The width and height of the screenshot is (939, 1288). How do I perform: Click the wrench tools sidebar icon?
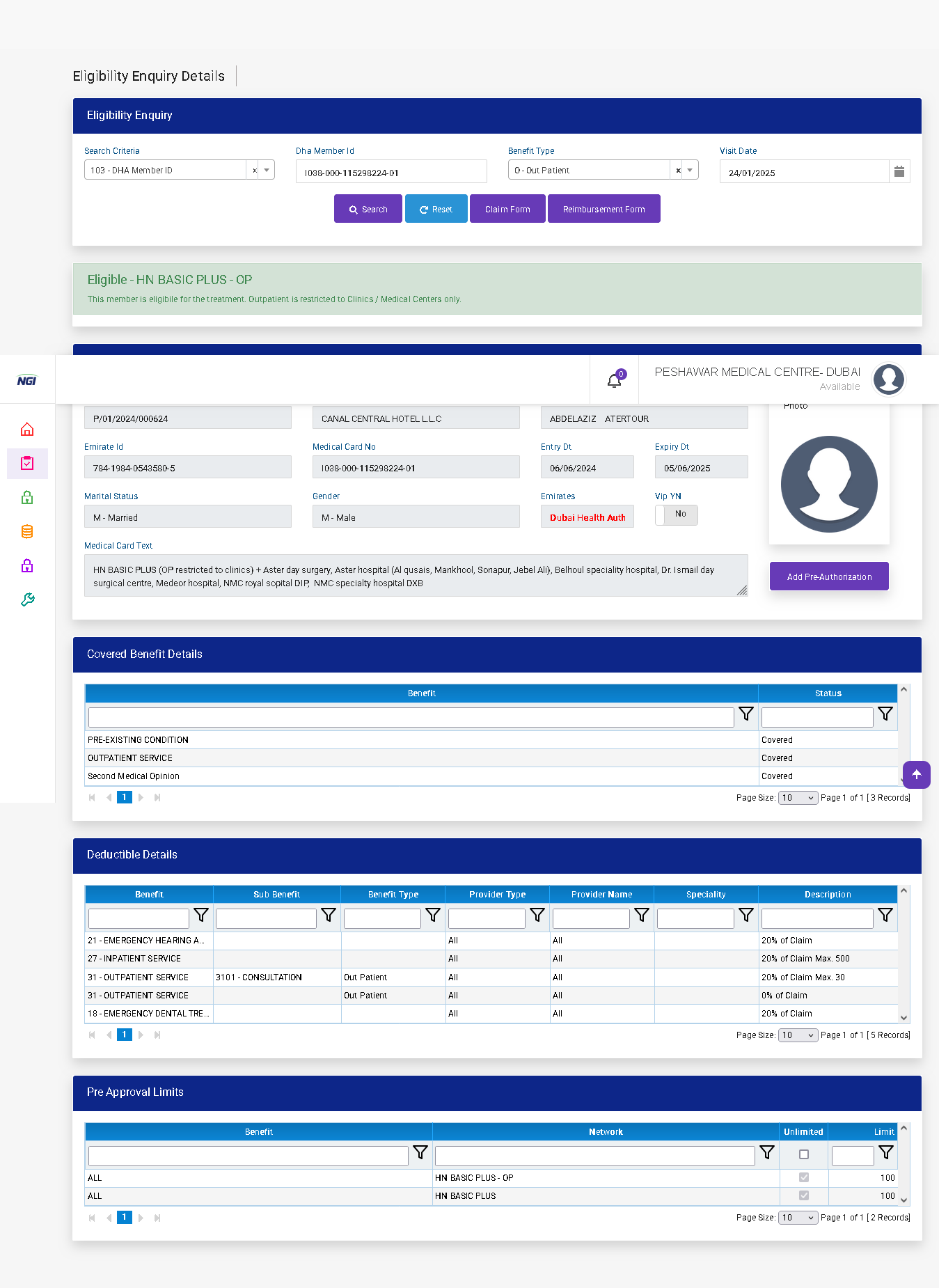tap(27, 599)
